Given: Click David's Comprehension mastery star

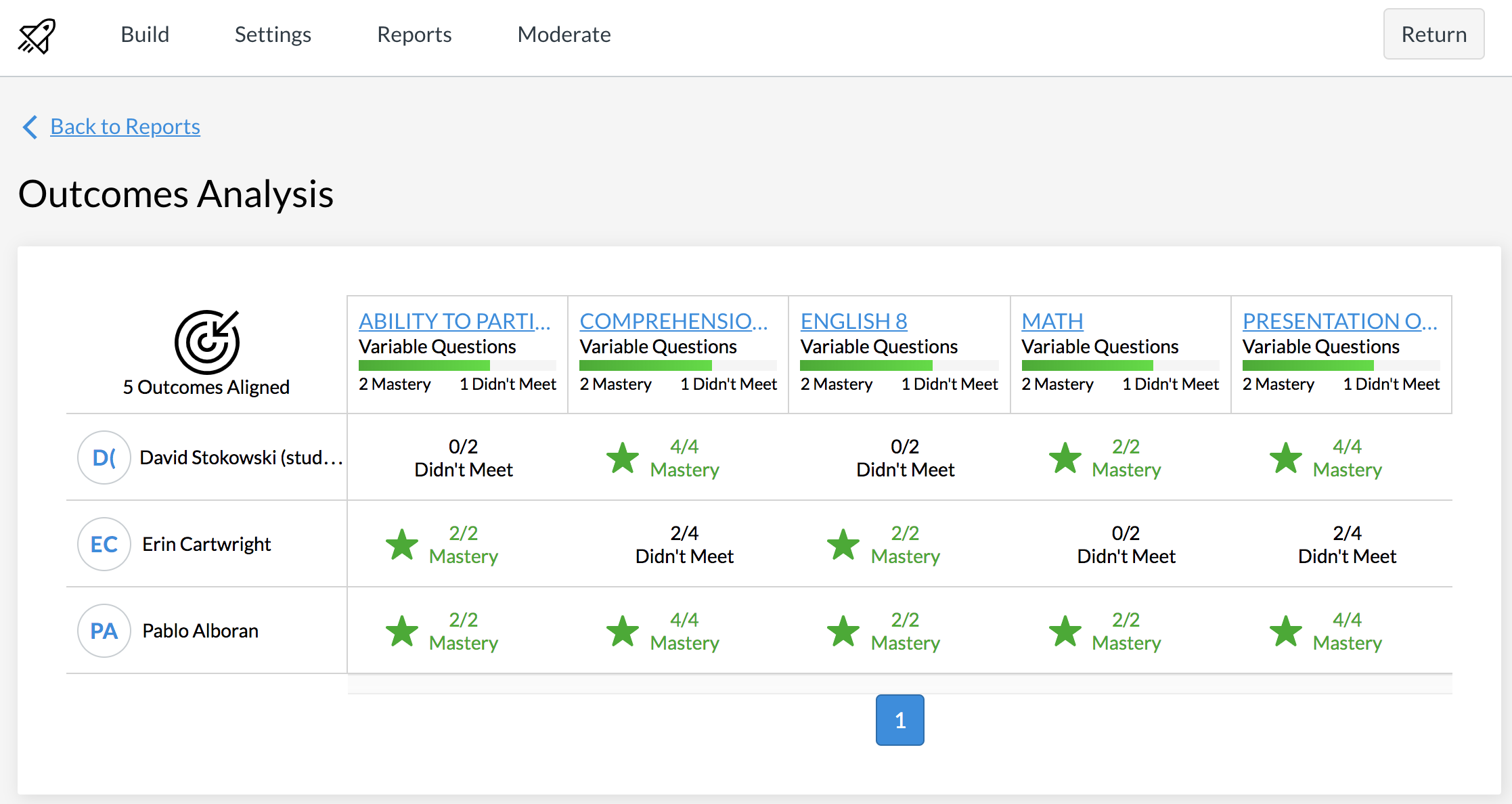Looking at the screenshot, I should pos(623,458).
